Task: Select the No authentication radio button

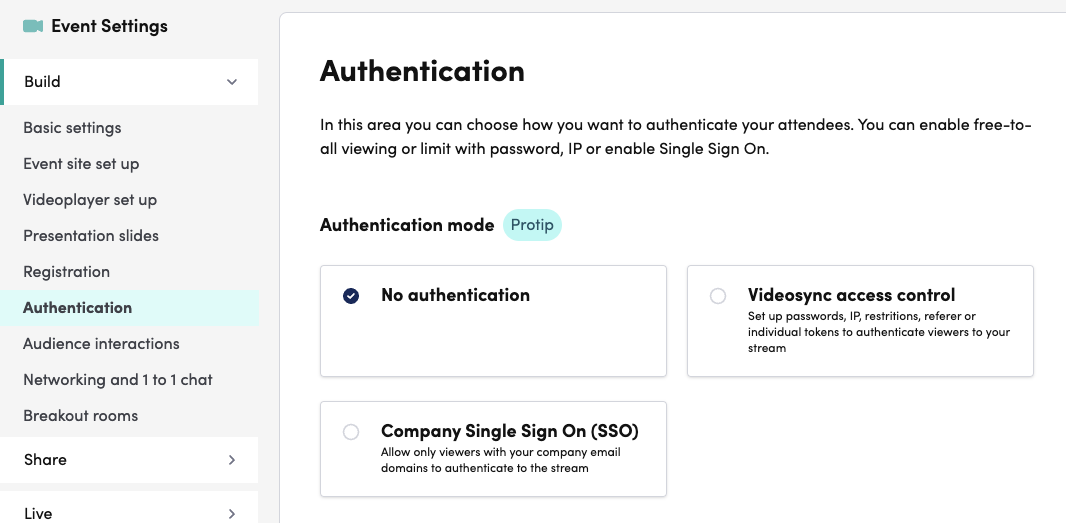Action: 351,295
